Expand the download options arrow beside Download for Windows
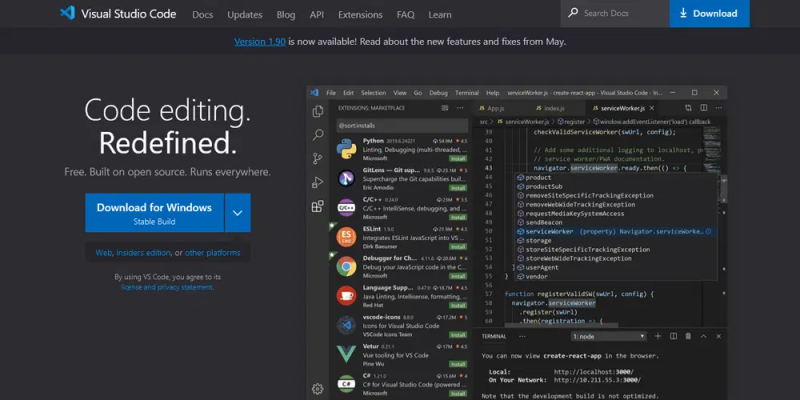 [238, 213]
